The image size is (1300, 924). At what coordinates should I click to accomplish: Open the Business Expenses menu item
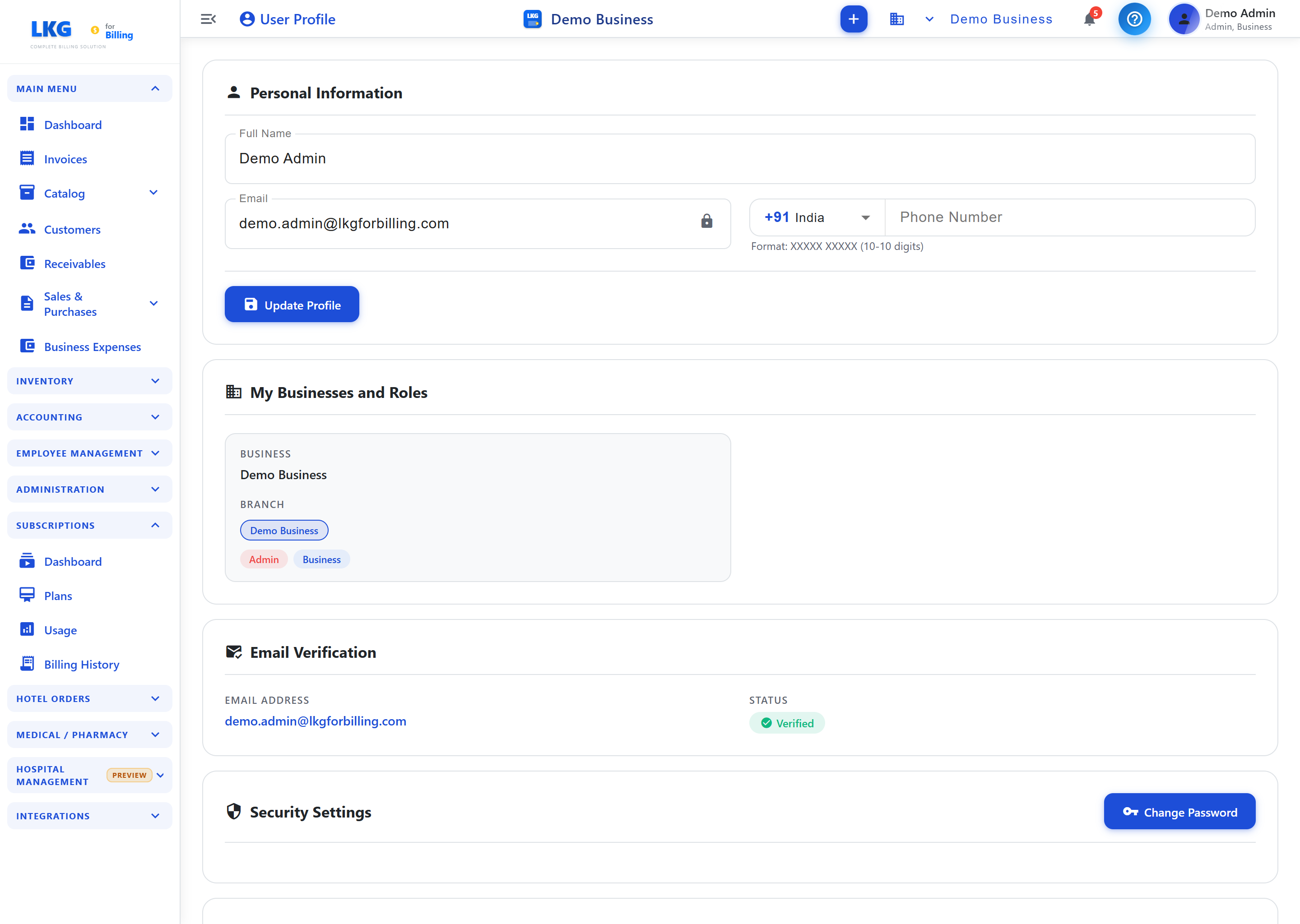tap(89, 346)
